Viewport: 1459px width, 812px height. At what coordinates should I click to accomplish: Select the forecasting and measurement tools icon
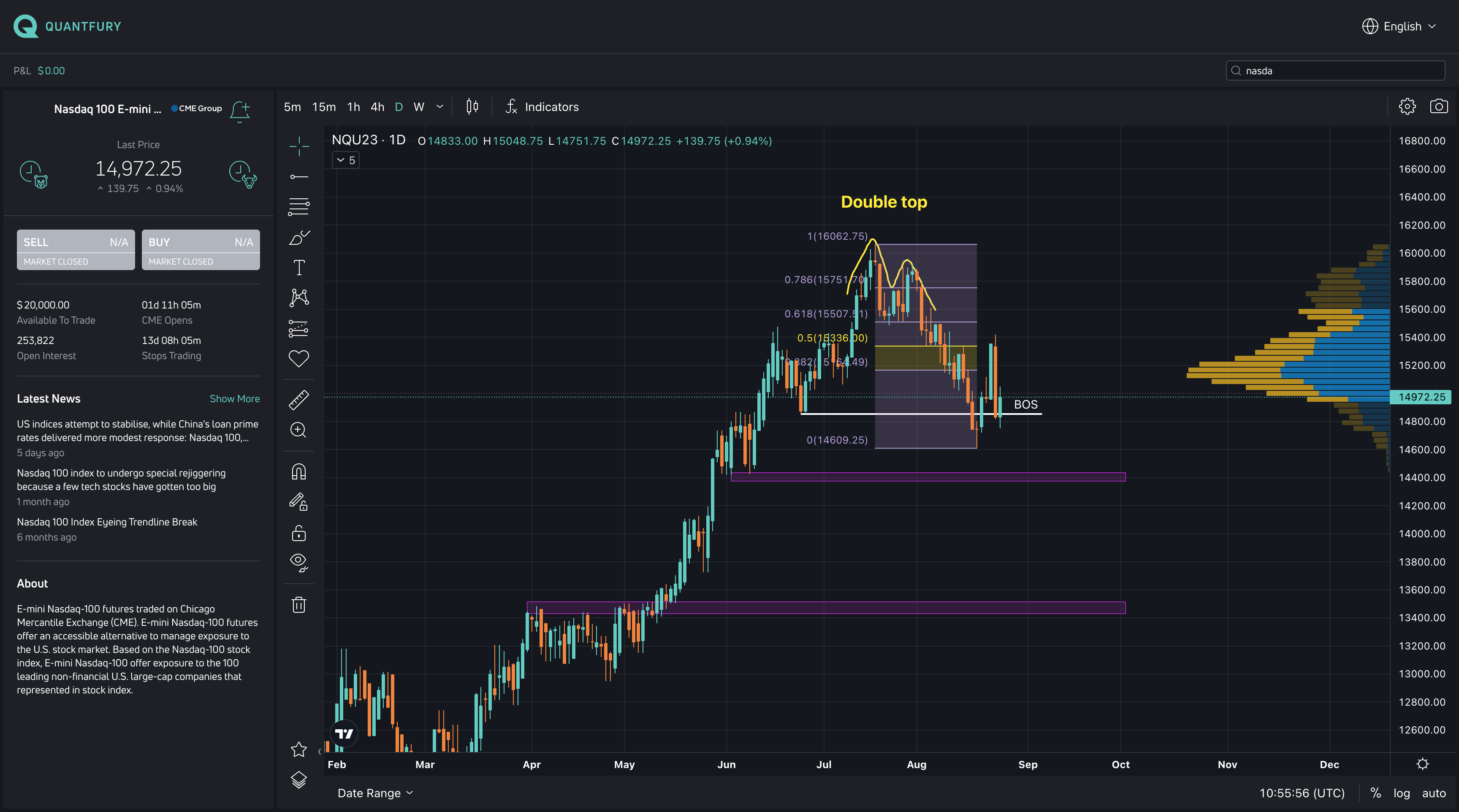coord(299,328)
